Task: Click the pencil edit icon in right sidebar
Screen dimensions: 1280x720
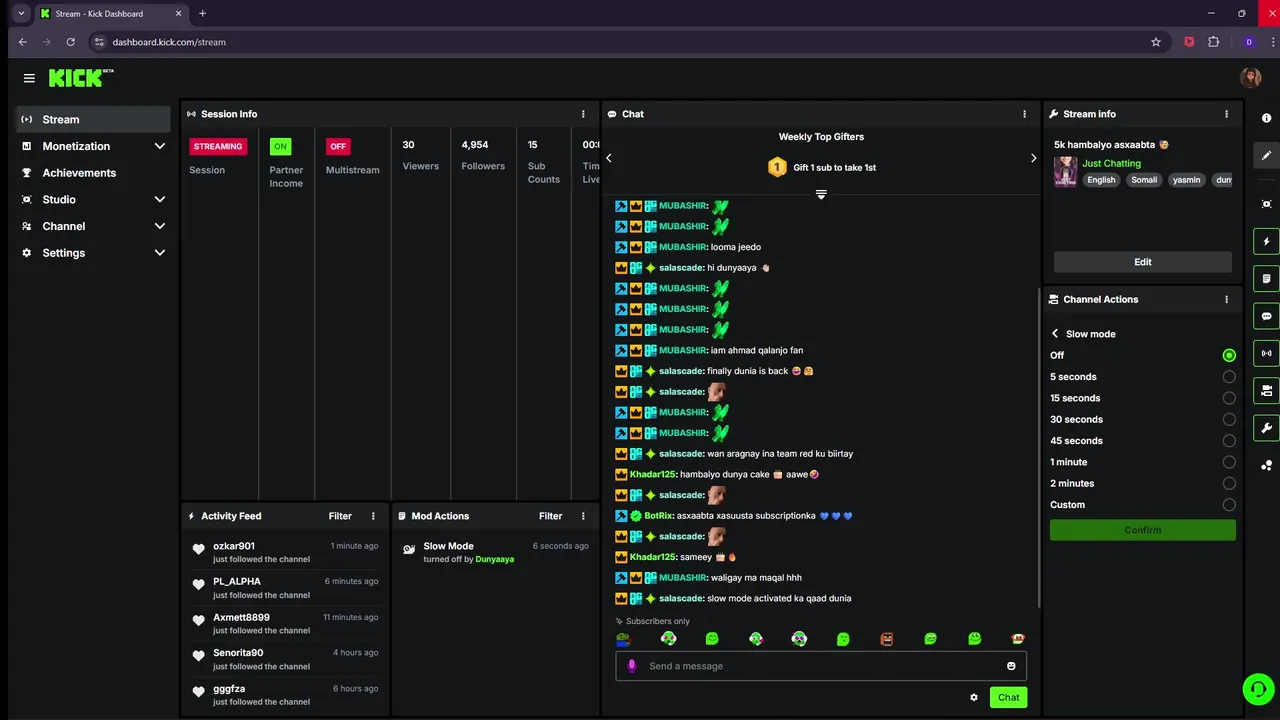Action: pyautogui.click(x=1266, y=155)
